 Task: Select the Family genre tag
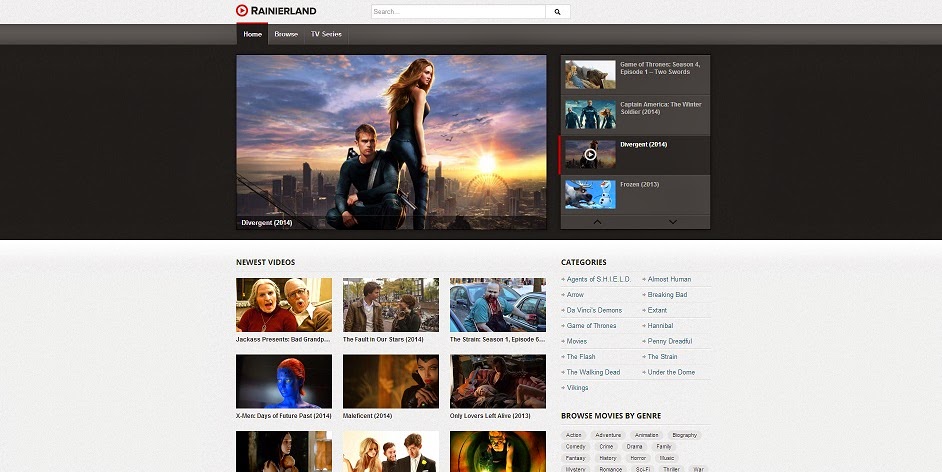pos(664,446)
